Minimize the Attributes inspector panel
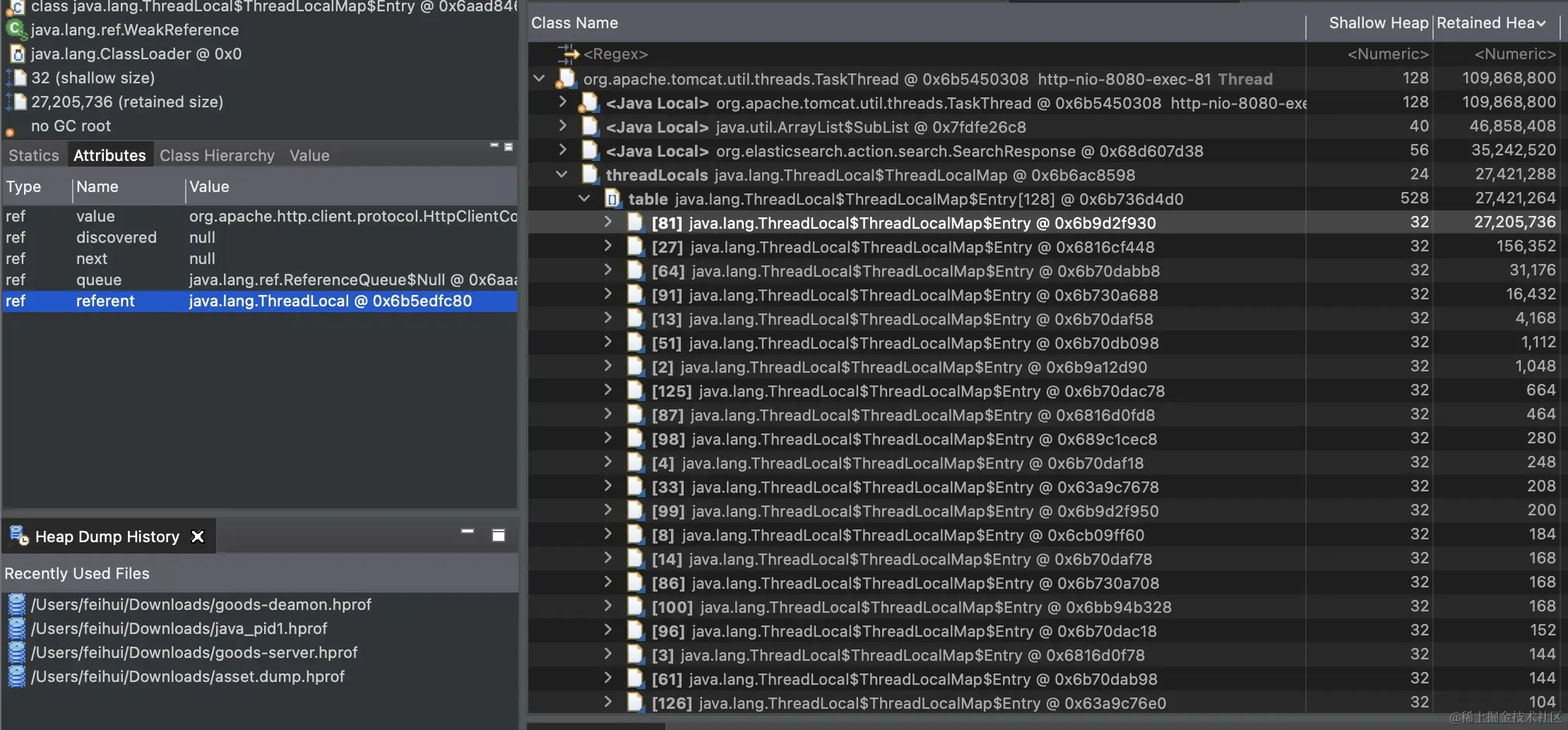Viewport: 1568px width, 730px height. point(494,145)
